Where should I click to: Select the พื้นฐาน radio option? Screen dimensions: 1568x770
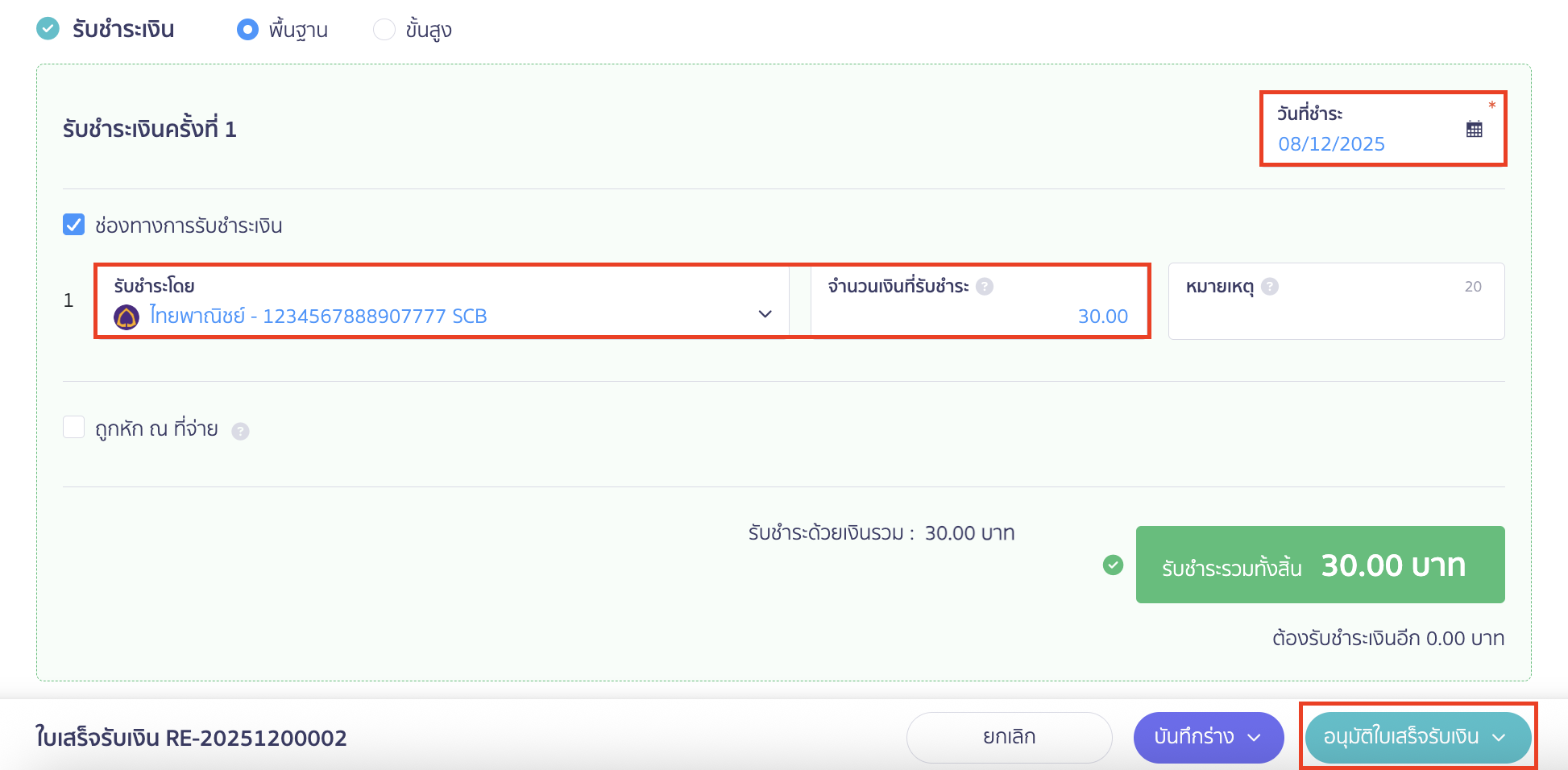coord(247,30)
